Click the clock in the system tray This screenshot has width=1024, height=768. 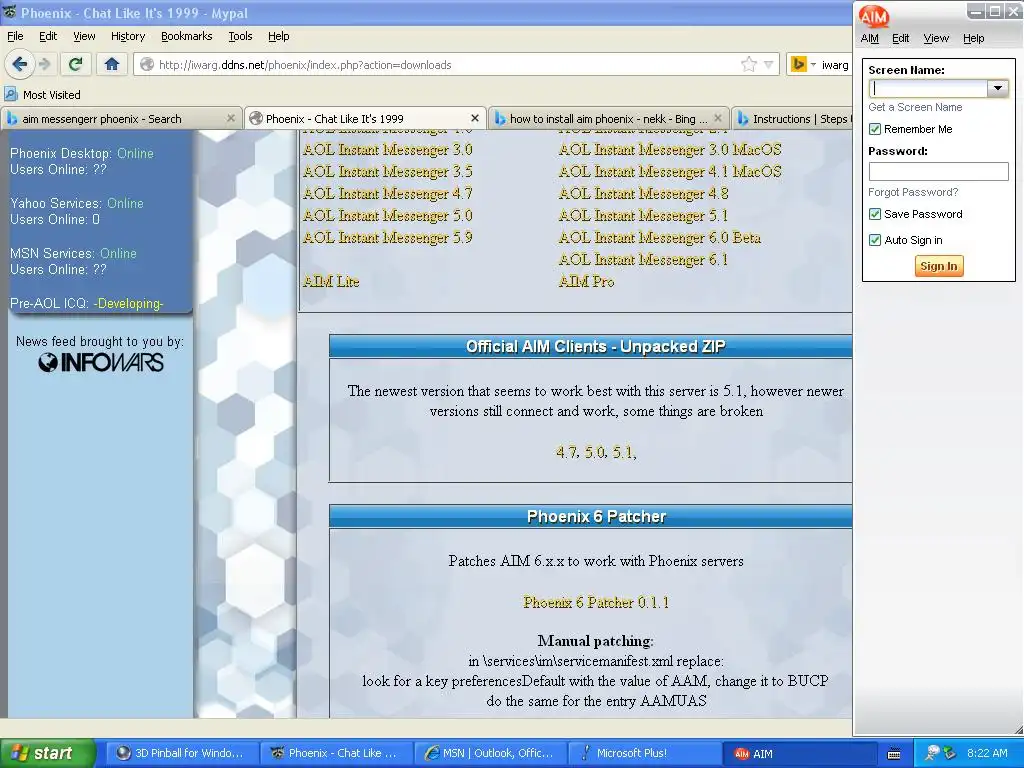pos(987,753)
